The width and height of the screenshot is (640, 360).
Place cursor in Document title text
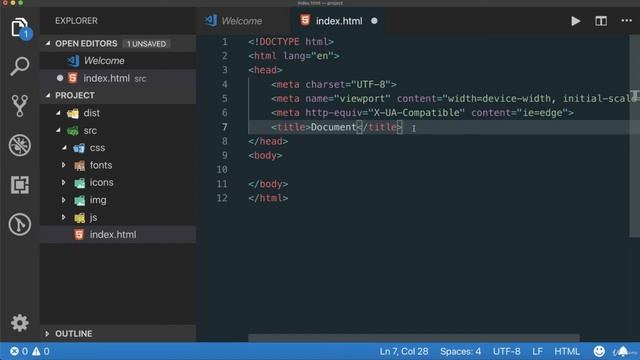(x=333, y=127)
